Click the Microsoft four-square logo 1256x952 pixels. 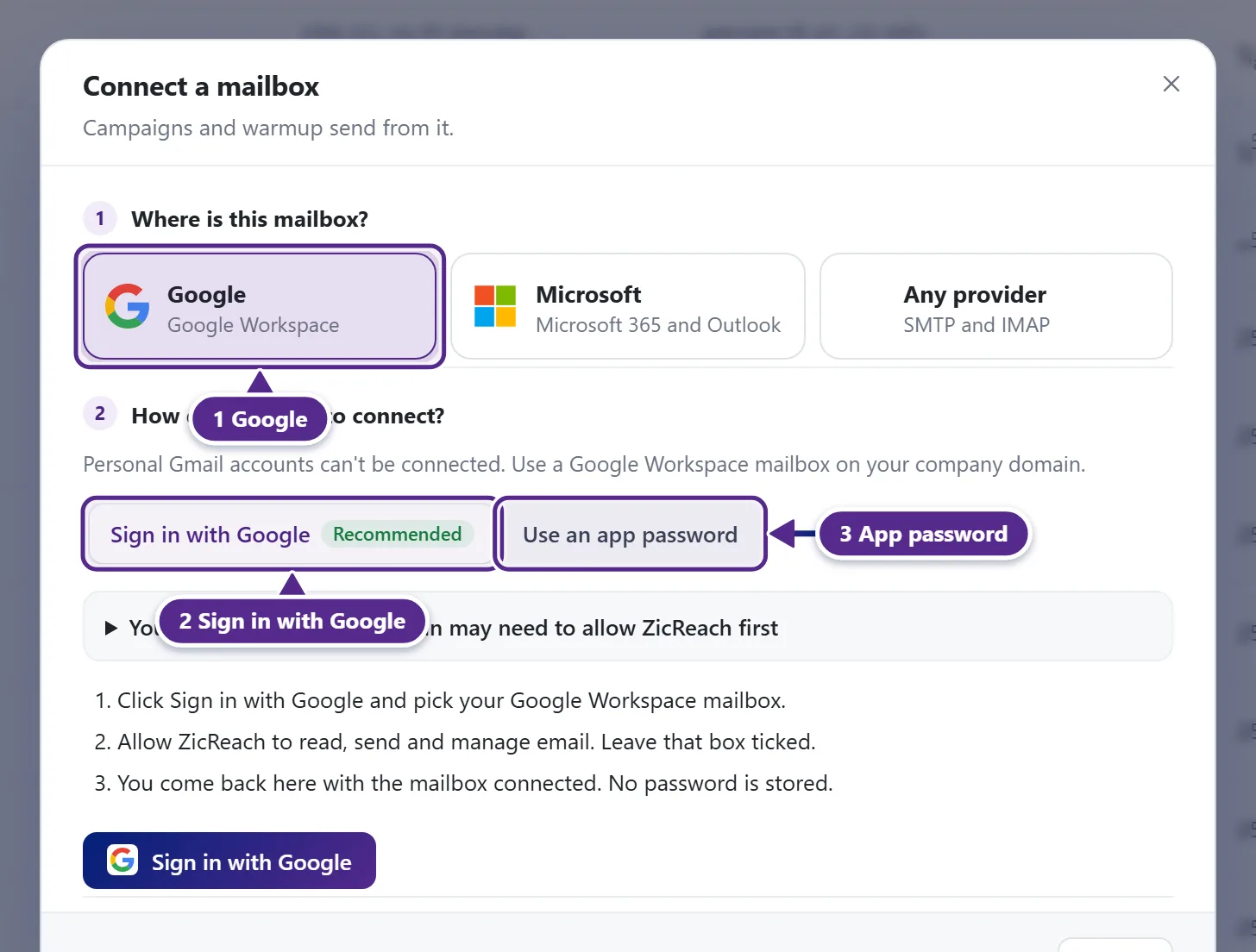495,306
